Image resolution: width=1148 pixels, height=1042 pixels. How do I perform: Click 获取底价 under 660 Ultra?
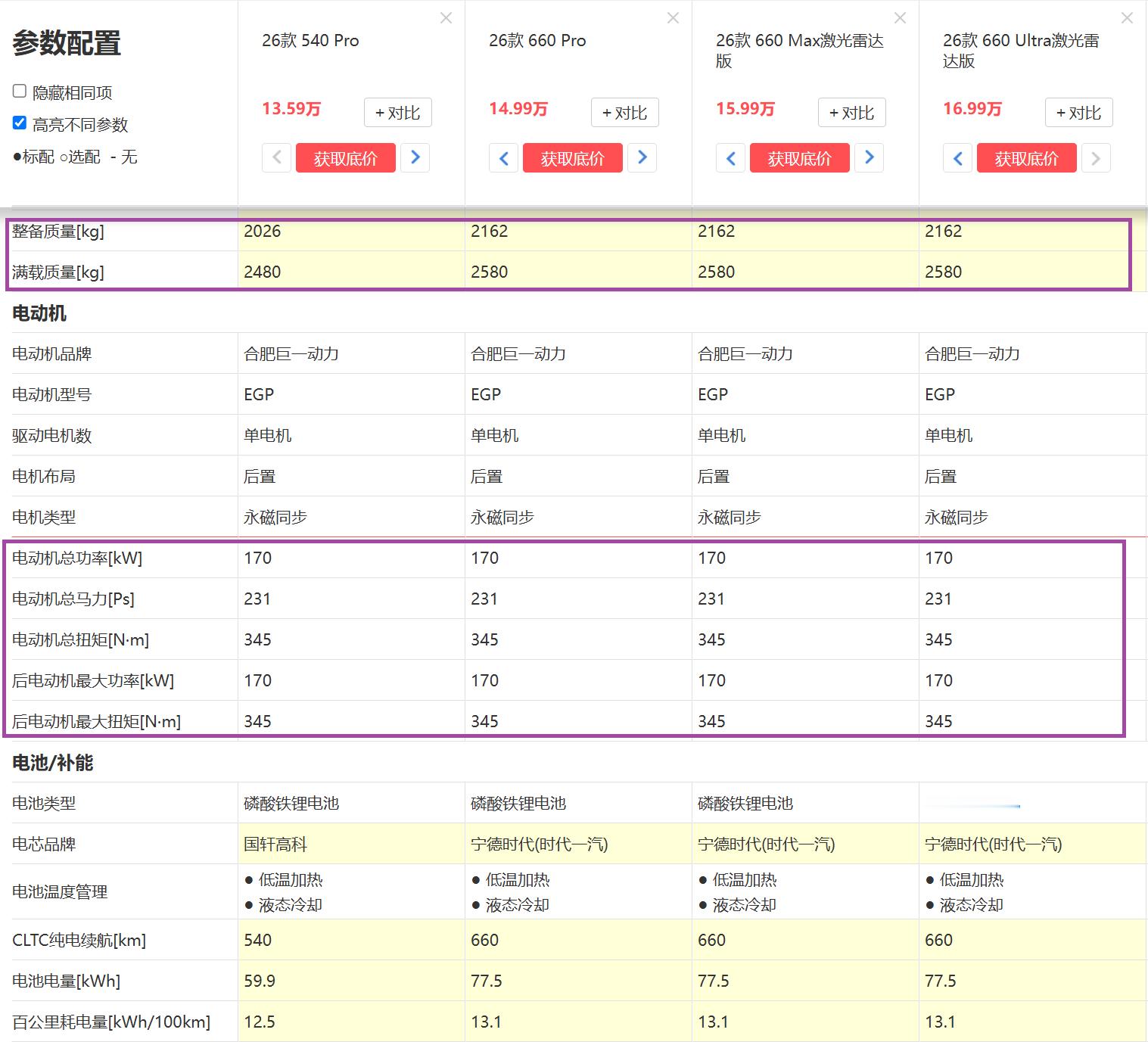pyautogui.click(x=1027, y=158)
